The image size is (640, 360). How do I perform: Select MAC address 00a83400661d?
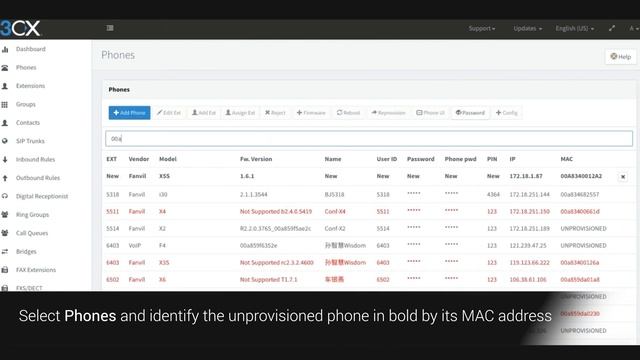(x=580, y=211)
